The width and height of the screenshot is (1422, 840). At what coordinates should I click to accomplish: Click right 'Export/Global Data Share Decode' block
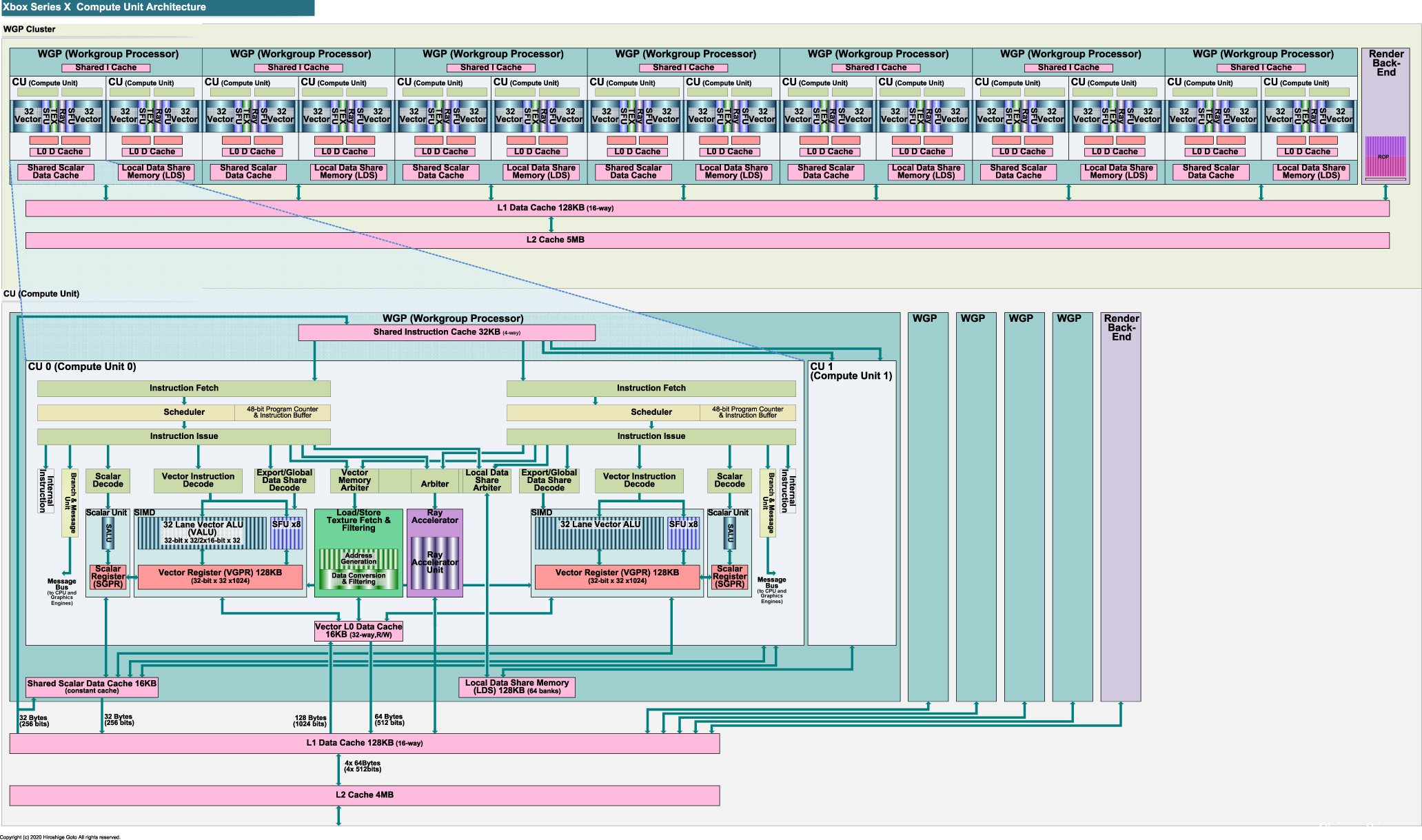tap(549, 480)
